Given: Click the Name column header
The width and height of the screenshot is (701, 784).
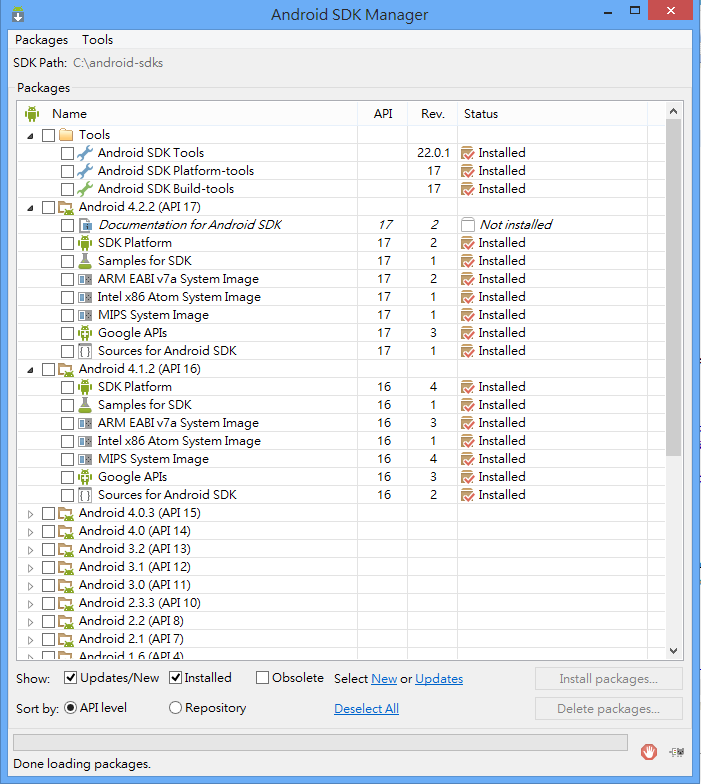Looking at the screenshot, I should tap(188, 114).
